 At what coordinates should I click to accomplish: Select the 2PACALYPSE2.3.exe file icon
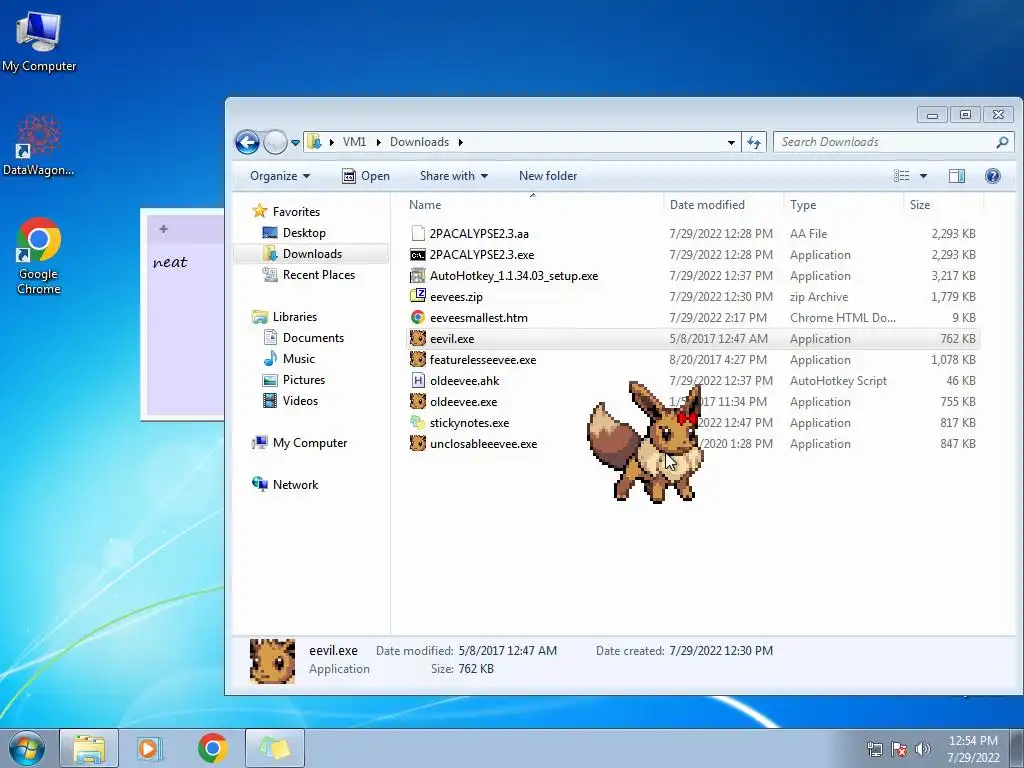tap(418, 255)
